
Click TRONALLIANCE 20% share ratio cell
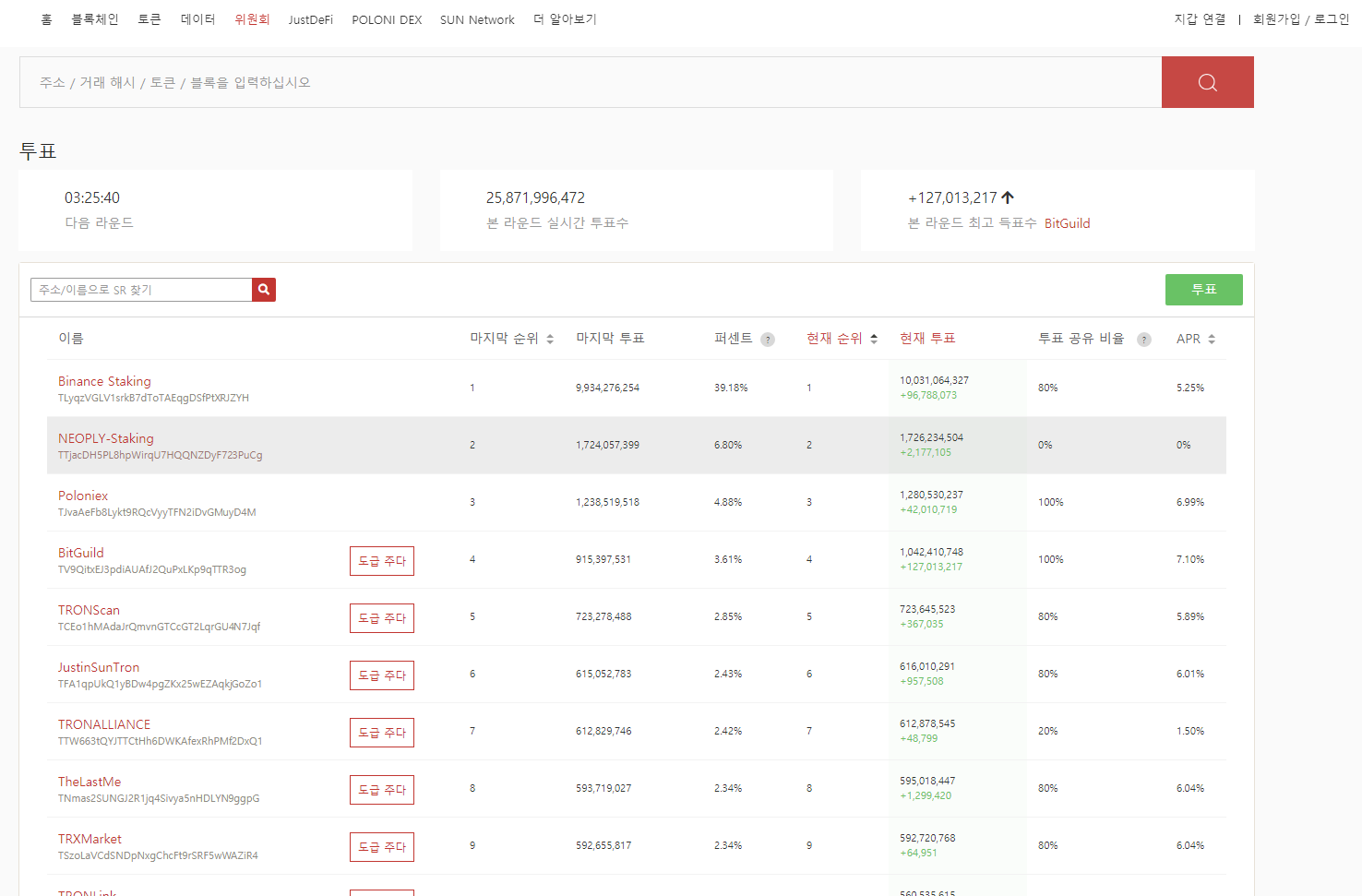click(x=1048, y=731)
